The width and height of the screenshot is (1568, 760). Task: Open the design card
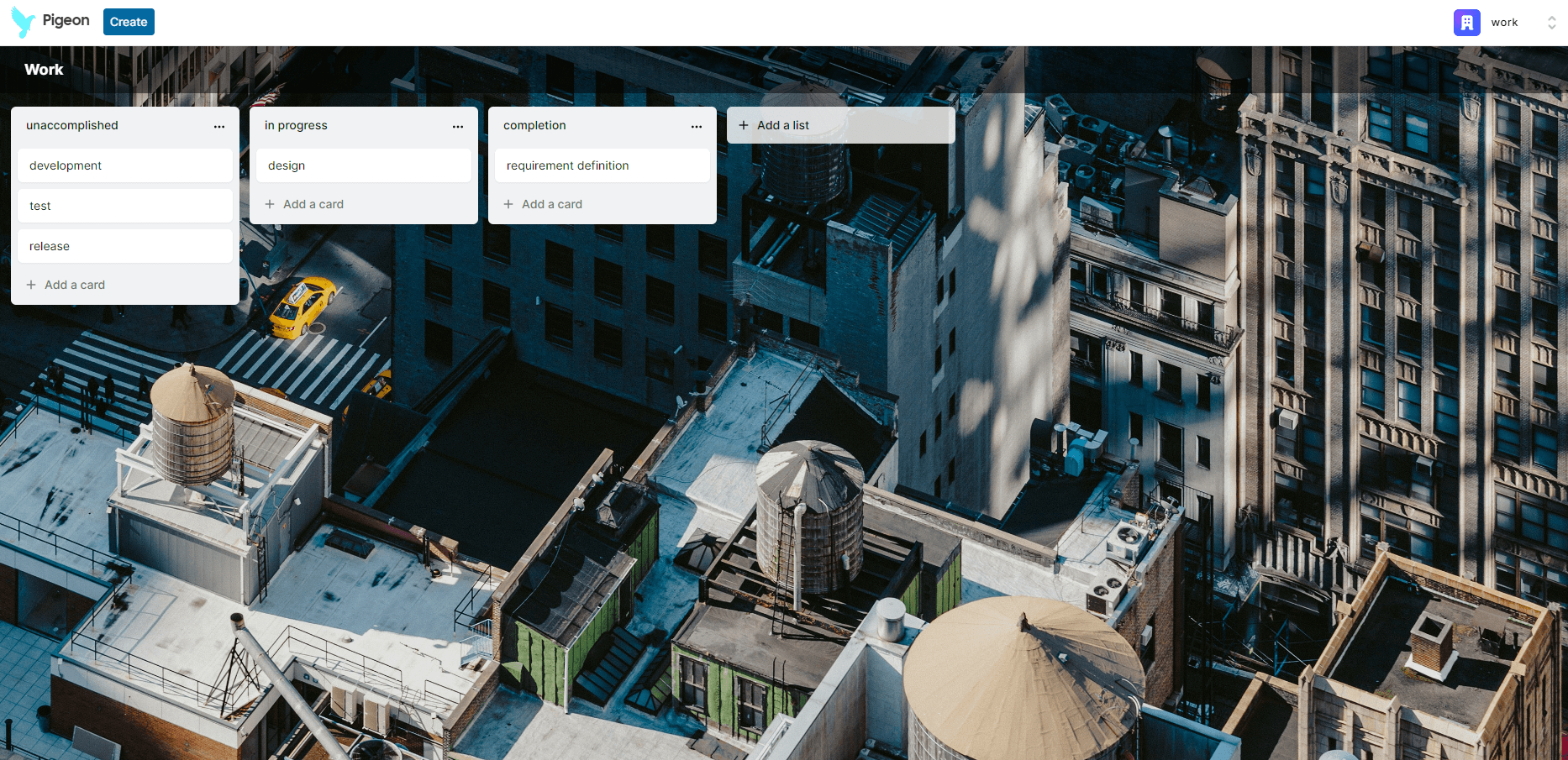[x=363, y=165]
